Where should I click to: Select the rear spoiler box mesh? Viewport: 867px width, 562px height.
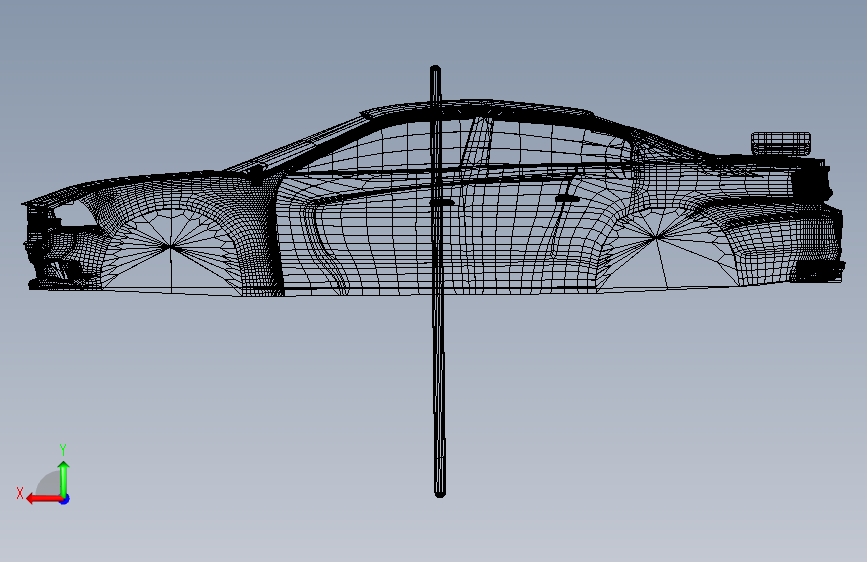tap(781, 142)
